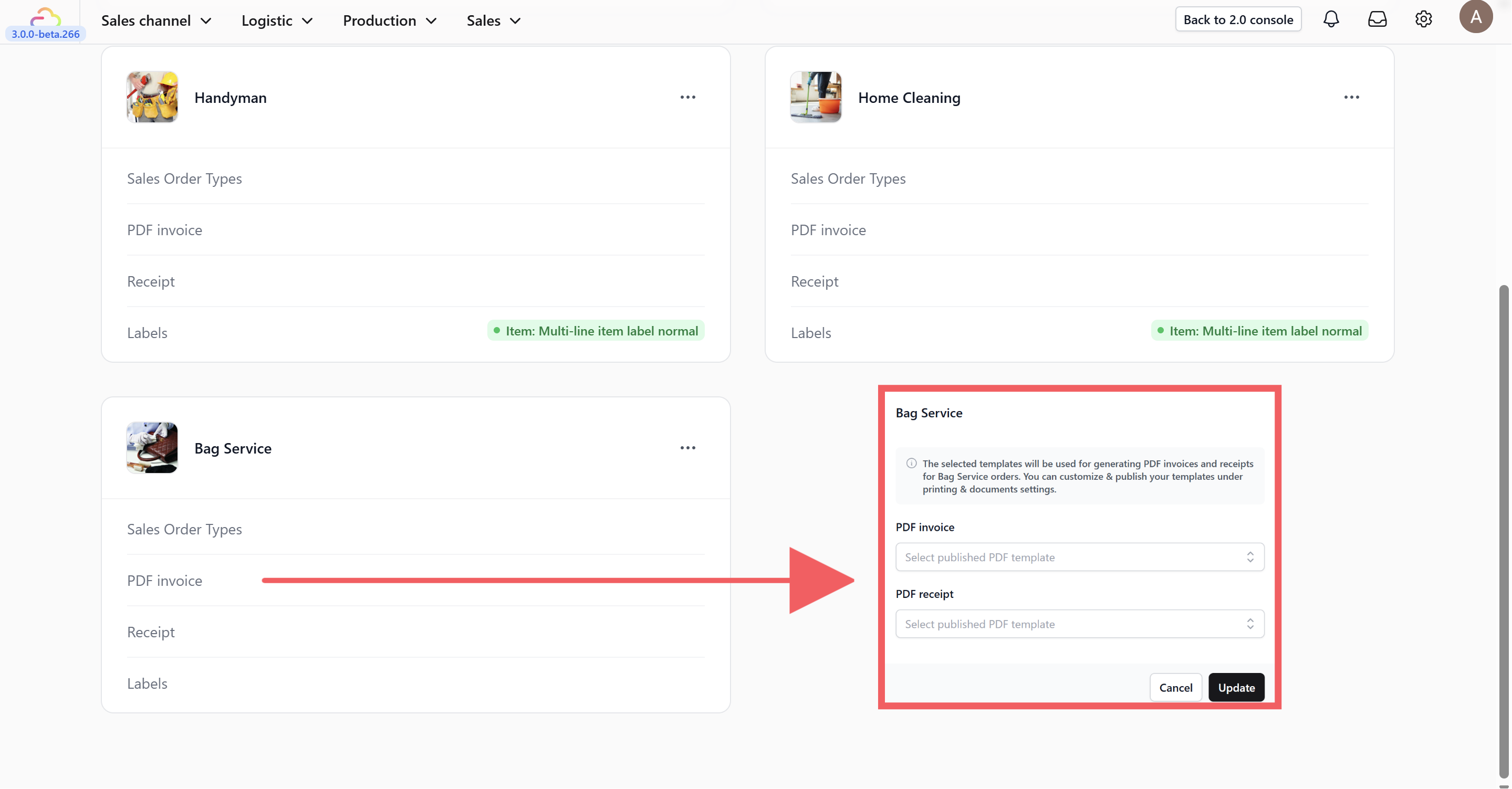This screenshot has height=789, width=1512.
Task: Click the Handyman service thumbnail
Action: tap(152, 98)
